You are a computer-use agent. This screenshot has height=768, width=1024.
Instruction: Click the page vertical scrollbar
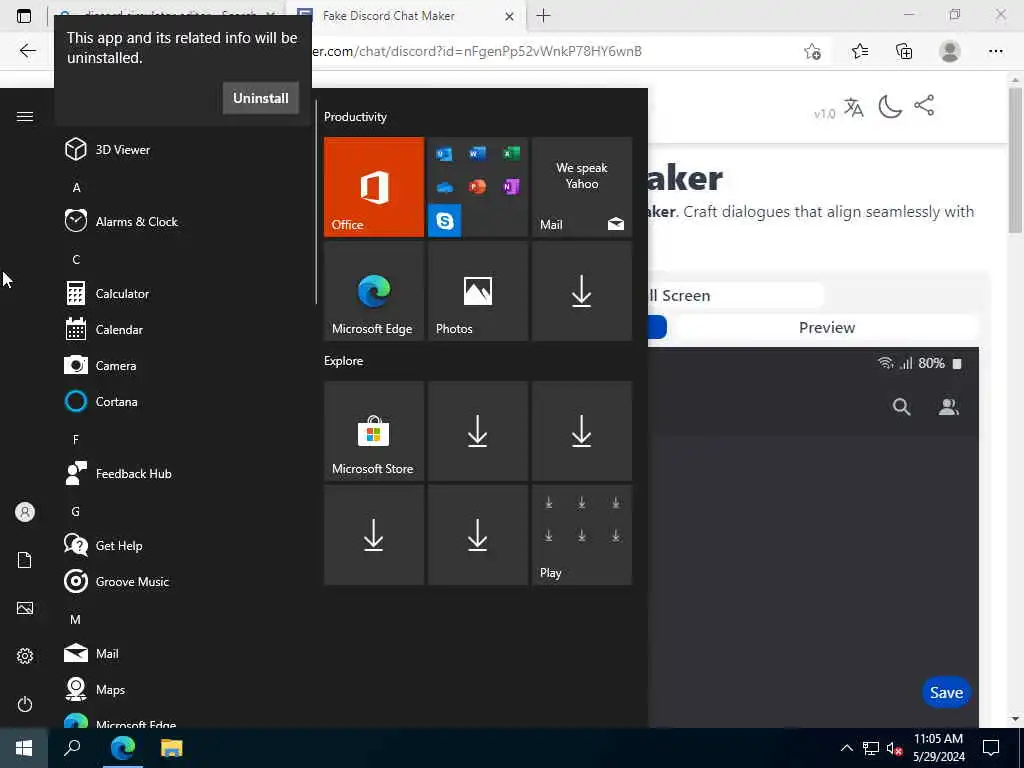tap(1015, 160)
